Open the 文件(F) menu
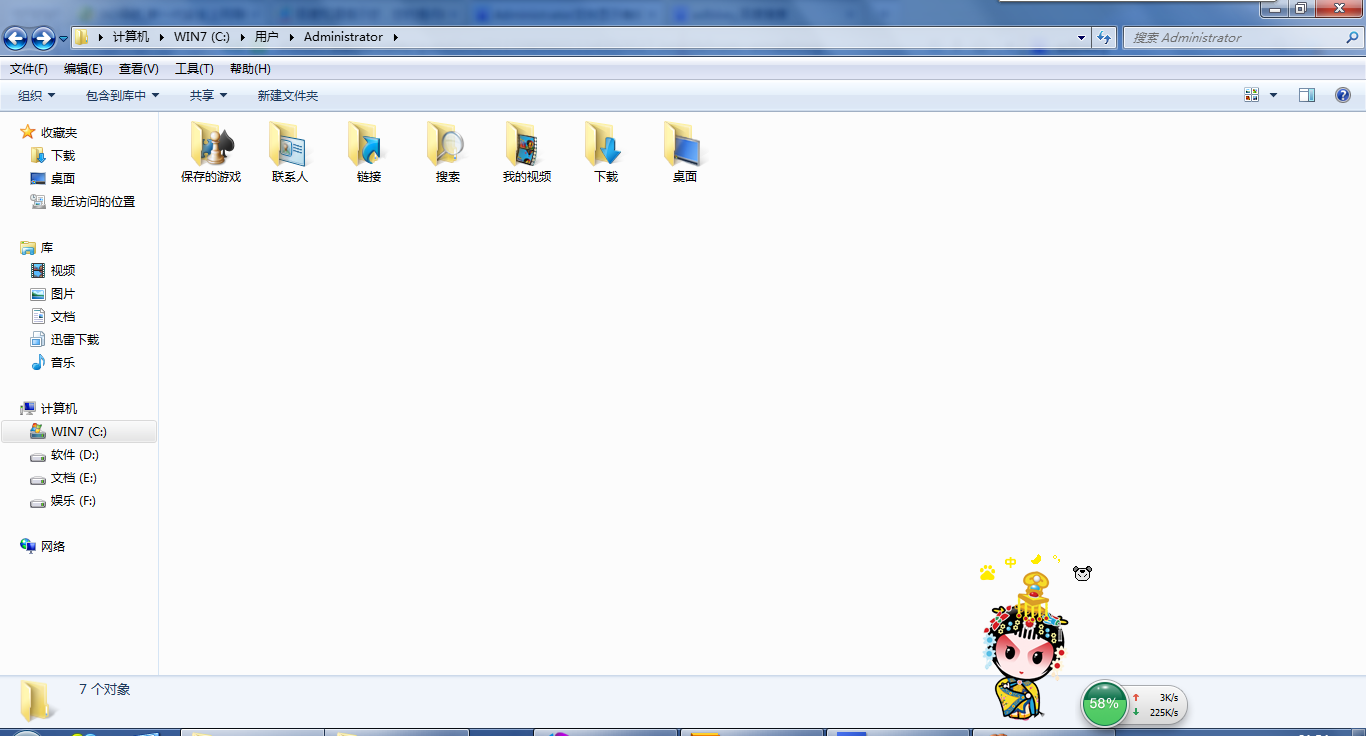This screenshot has width=1366, height=736. 29,69
